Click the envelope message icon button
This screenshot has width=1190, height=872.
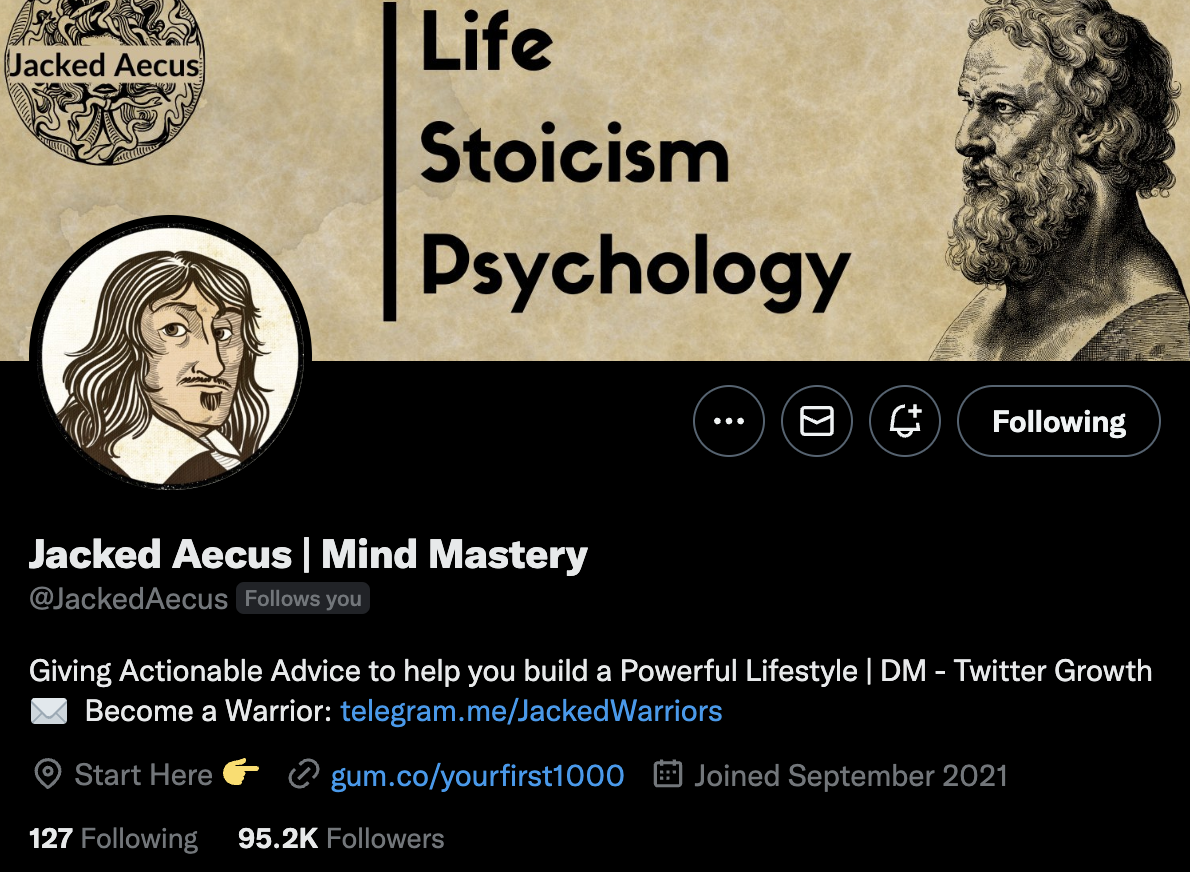(817, 421)
